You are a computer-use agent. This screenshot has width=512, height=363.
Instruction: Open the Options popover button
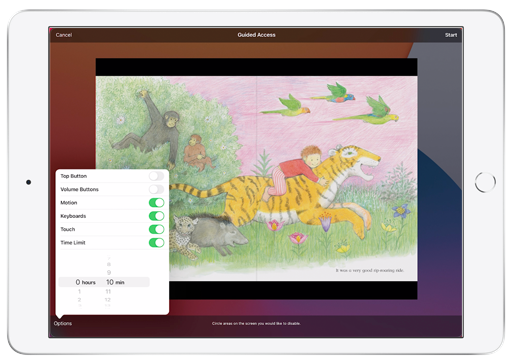[63, 323]
